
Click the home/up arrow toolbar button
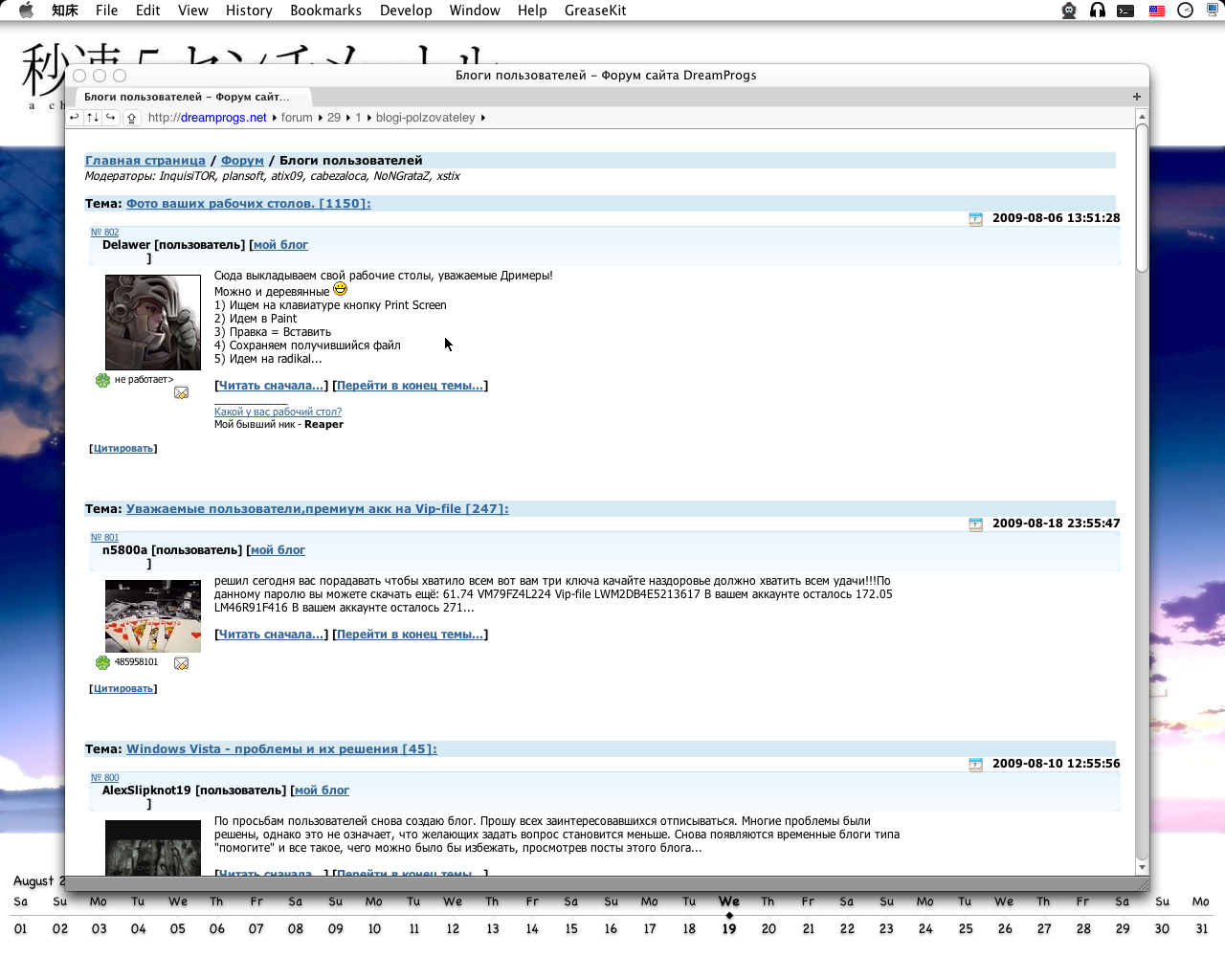click(x=131, y=118)
